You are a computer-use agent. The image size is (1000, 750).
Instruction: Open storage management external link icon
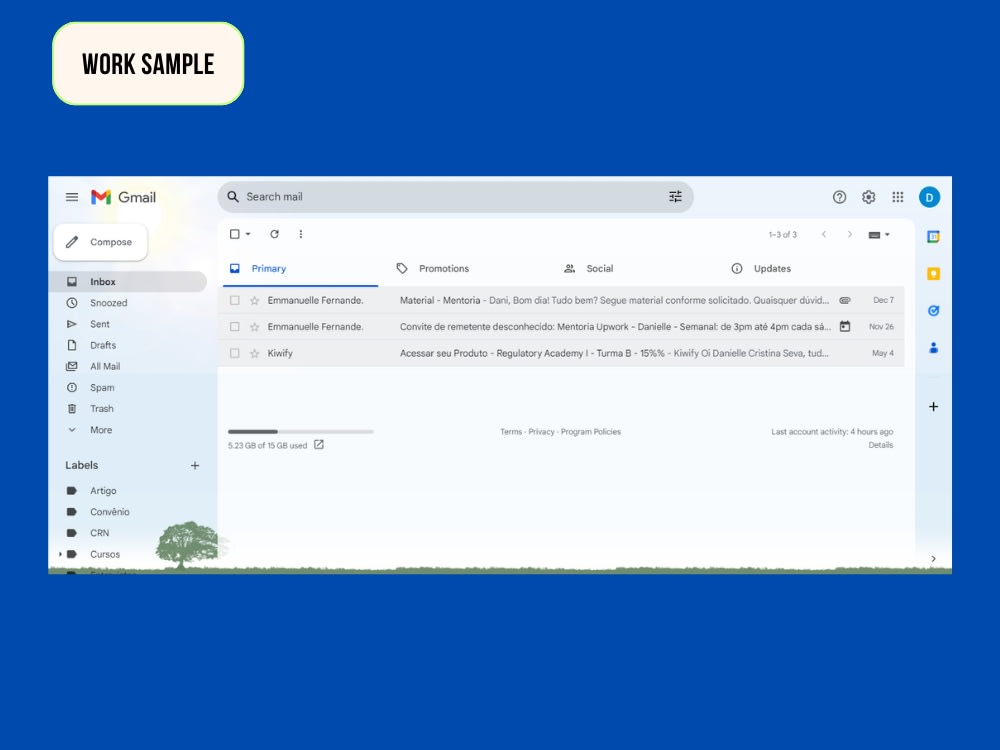pos(319,445)
